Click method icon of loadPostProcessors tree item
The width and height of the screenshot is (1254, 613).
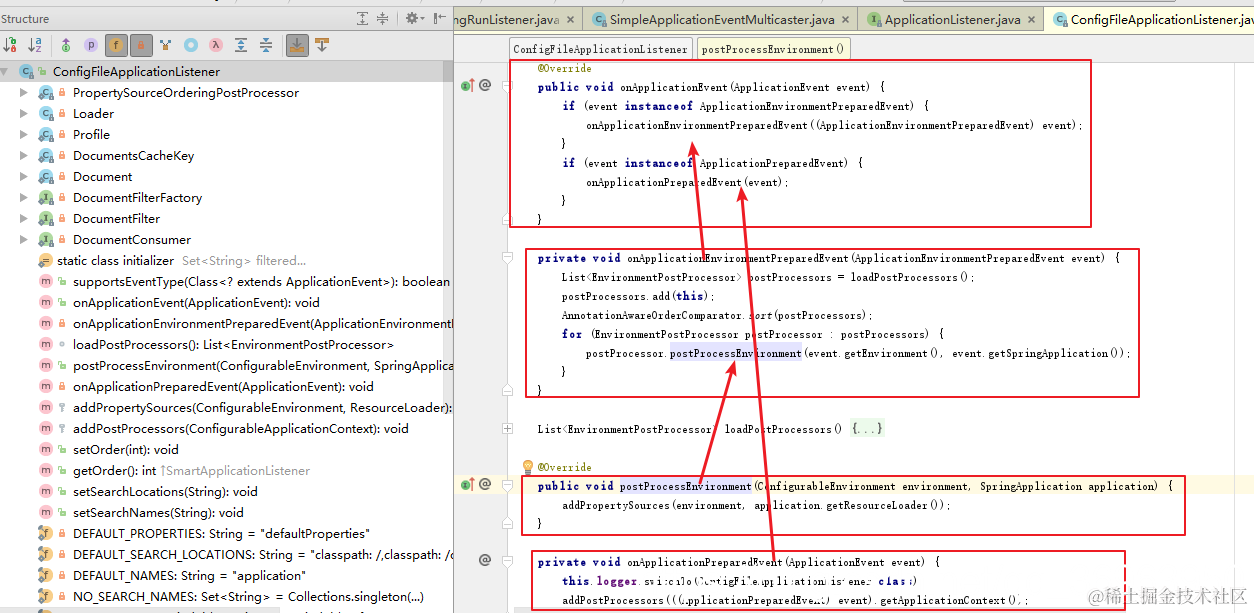pos(46,345)
